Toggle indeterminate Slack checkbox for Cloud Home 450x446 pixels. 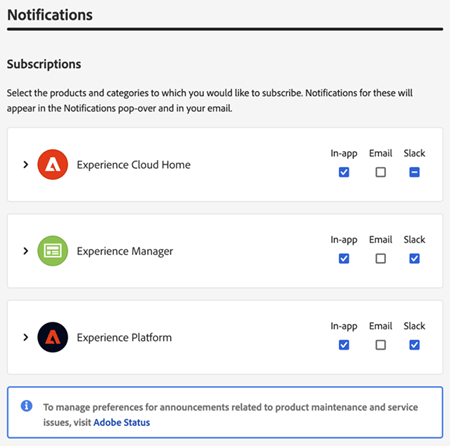tap(414, 172)
